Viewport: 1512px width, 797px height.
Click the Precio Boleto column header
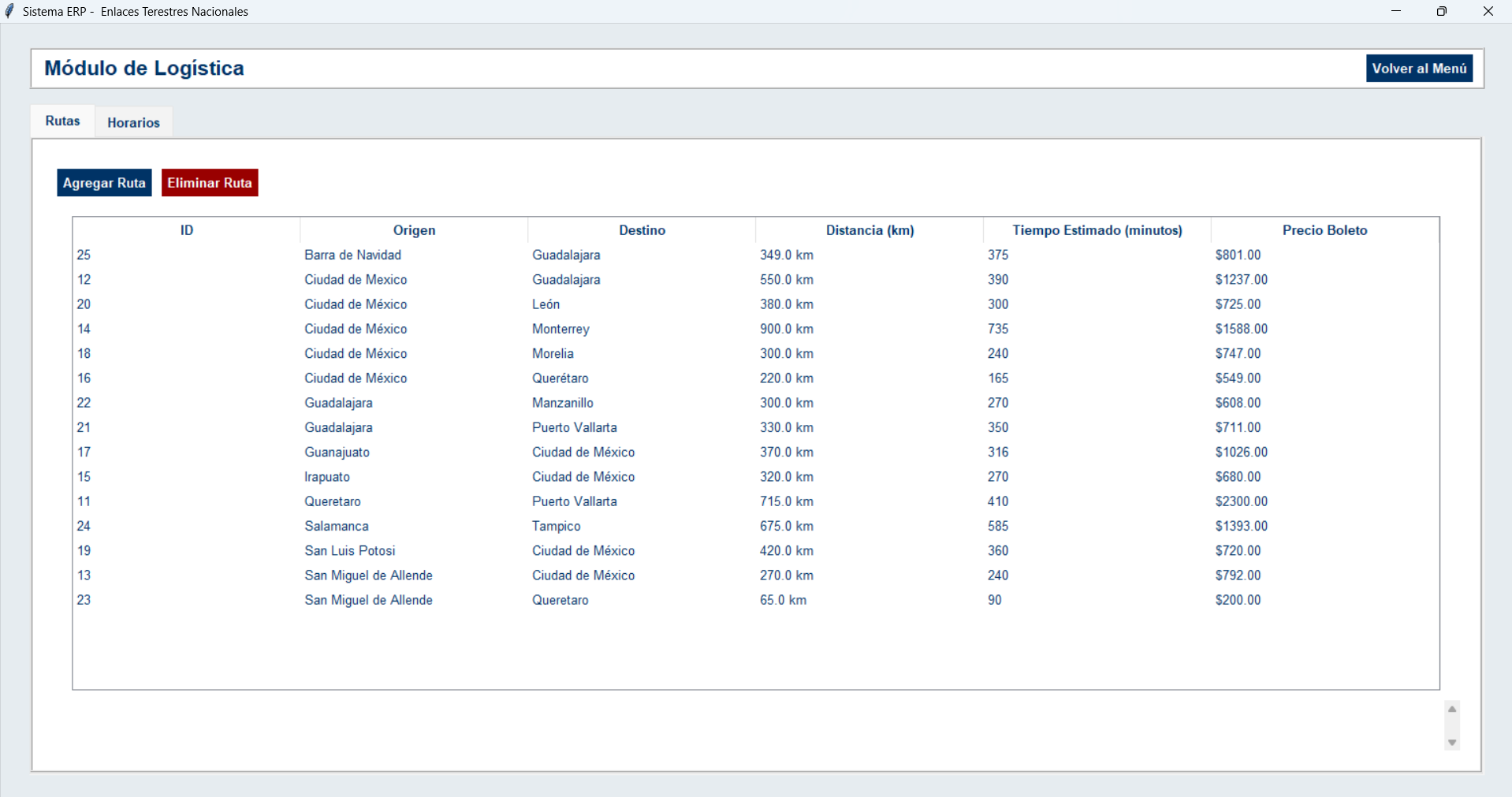1325,230
